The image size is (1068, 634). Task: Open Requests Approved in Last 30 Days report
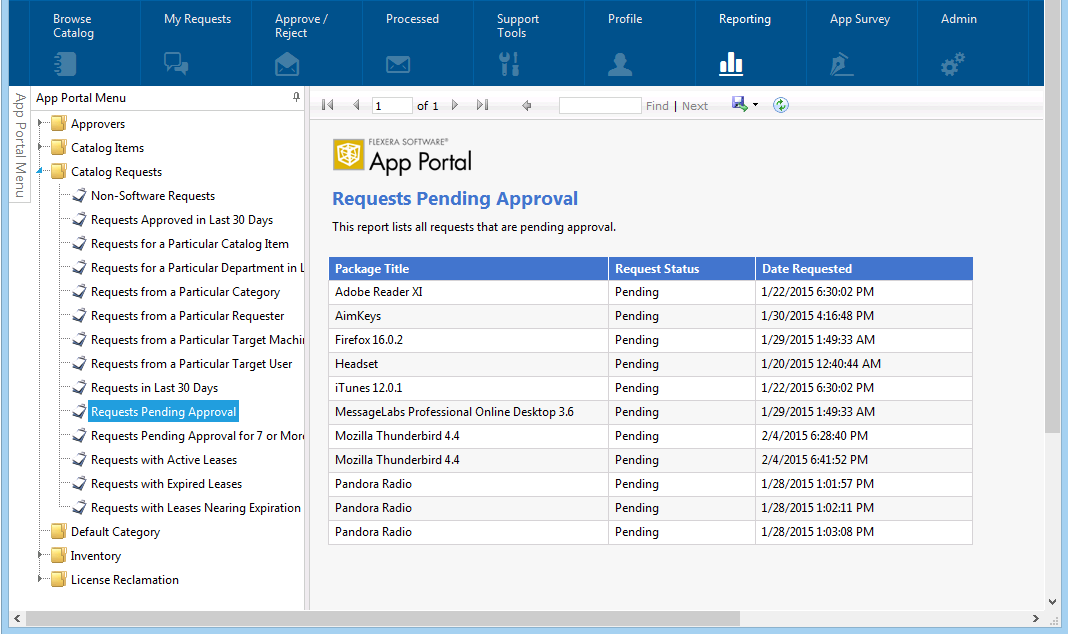pyautogui.click(x=182, y=219)
